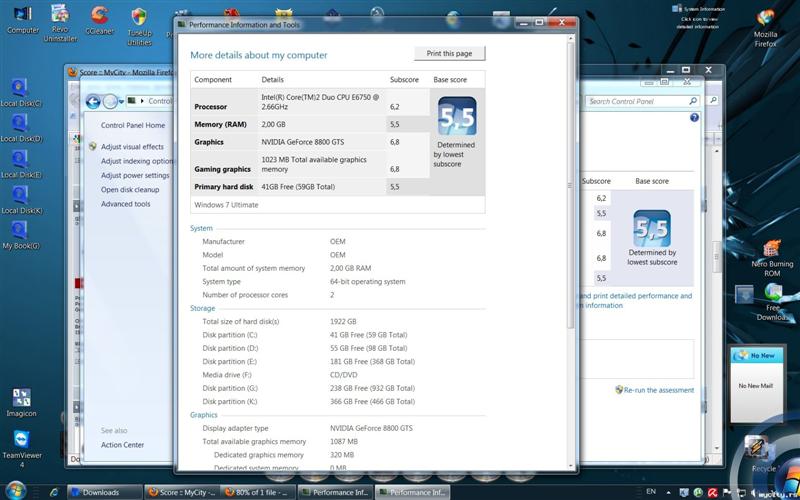800x500 pixels.
Task: Go to Control Panel Home
Action: click(x=133, y=125)
